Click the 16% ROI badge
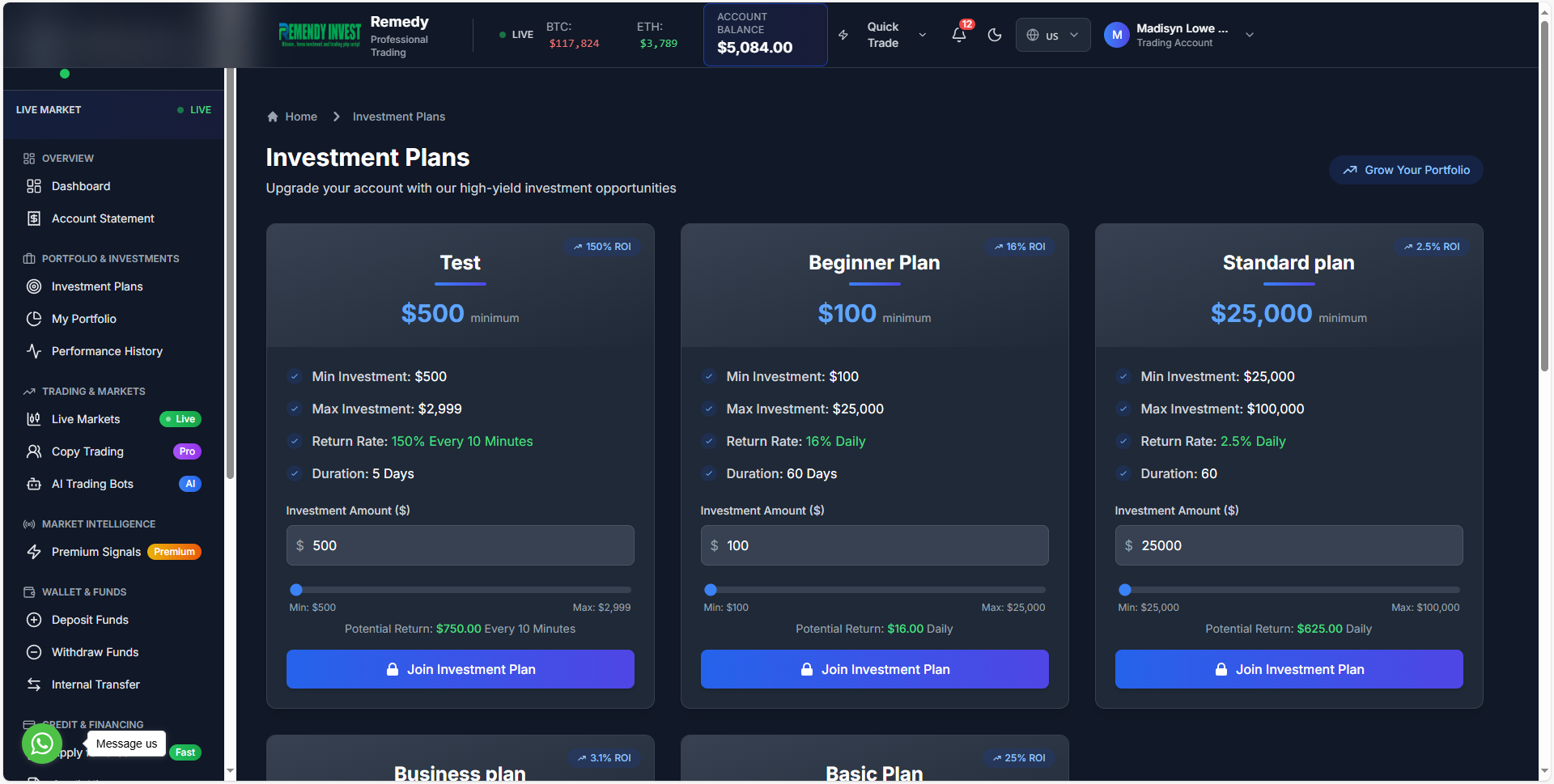This screenshot has width=1554, height=784. [1020, 247]
